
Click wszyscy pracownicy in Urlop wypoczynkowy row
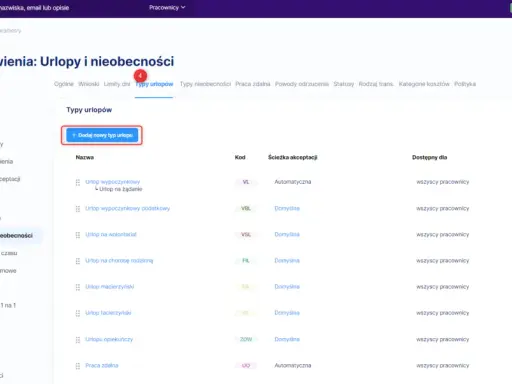point(443,182)
